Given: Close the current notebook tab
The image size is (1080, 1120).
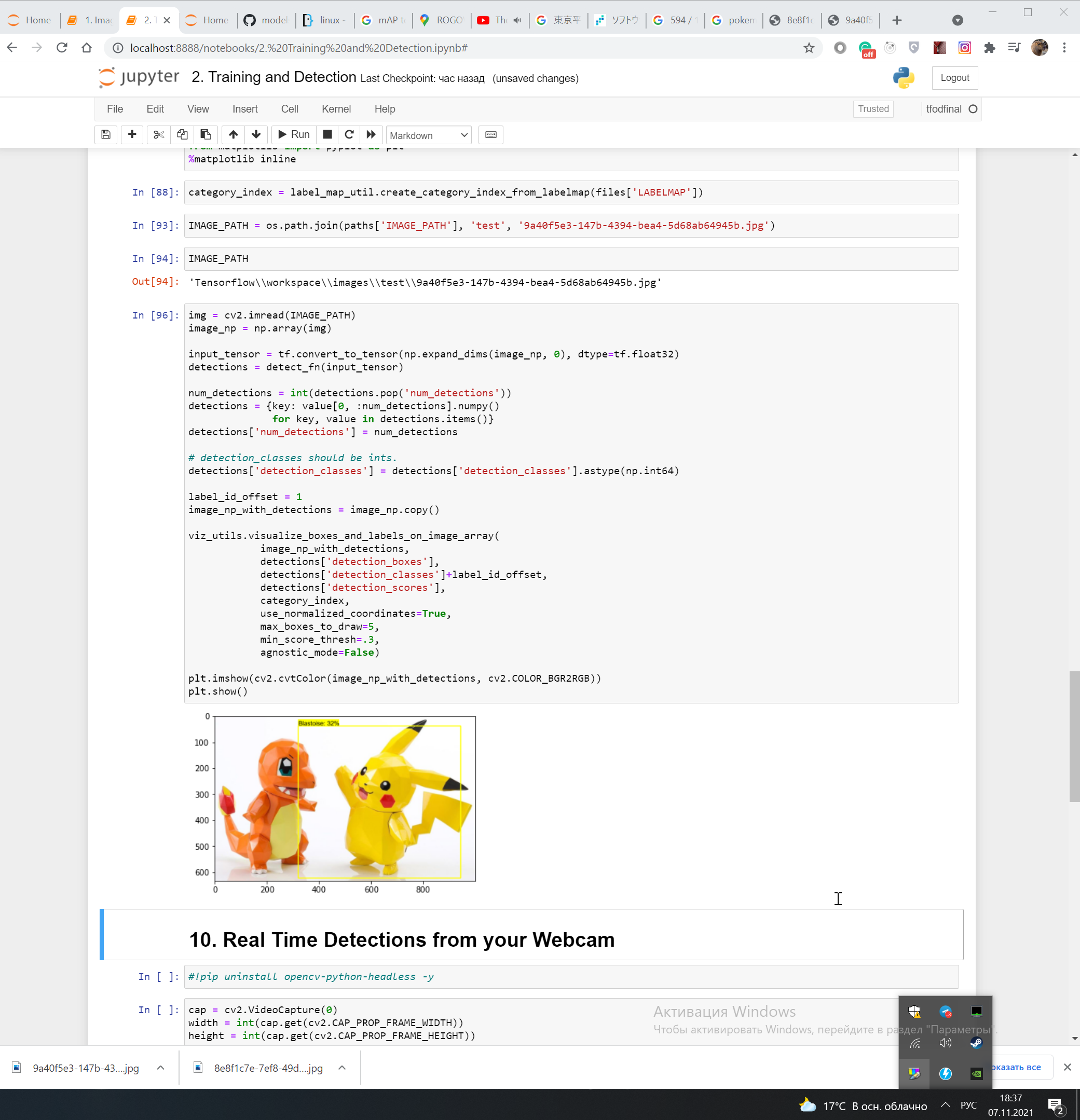Looking at the screenshot, I should (x=167, y=20).
